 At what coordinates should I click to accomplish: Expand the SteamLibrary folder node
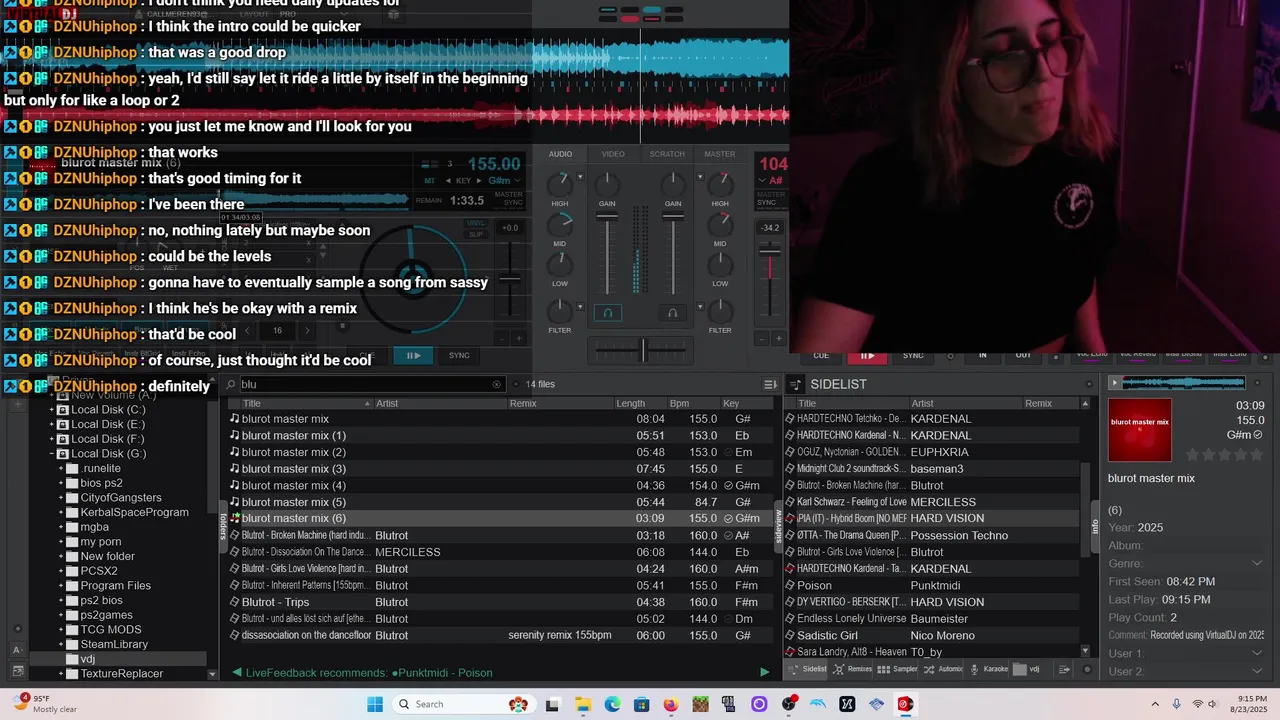[x=61, y=645]
